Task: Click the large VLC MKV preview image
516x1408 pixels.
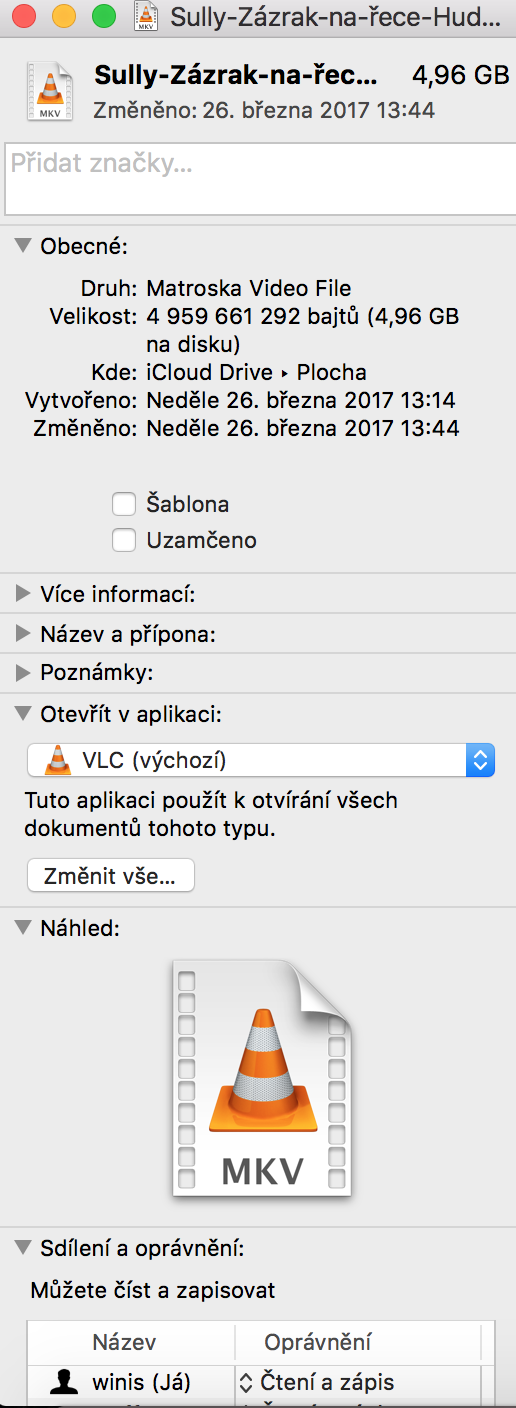Action: tap(262, 1077)
